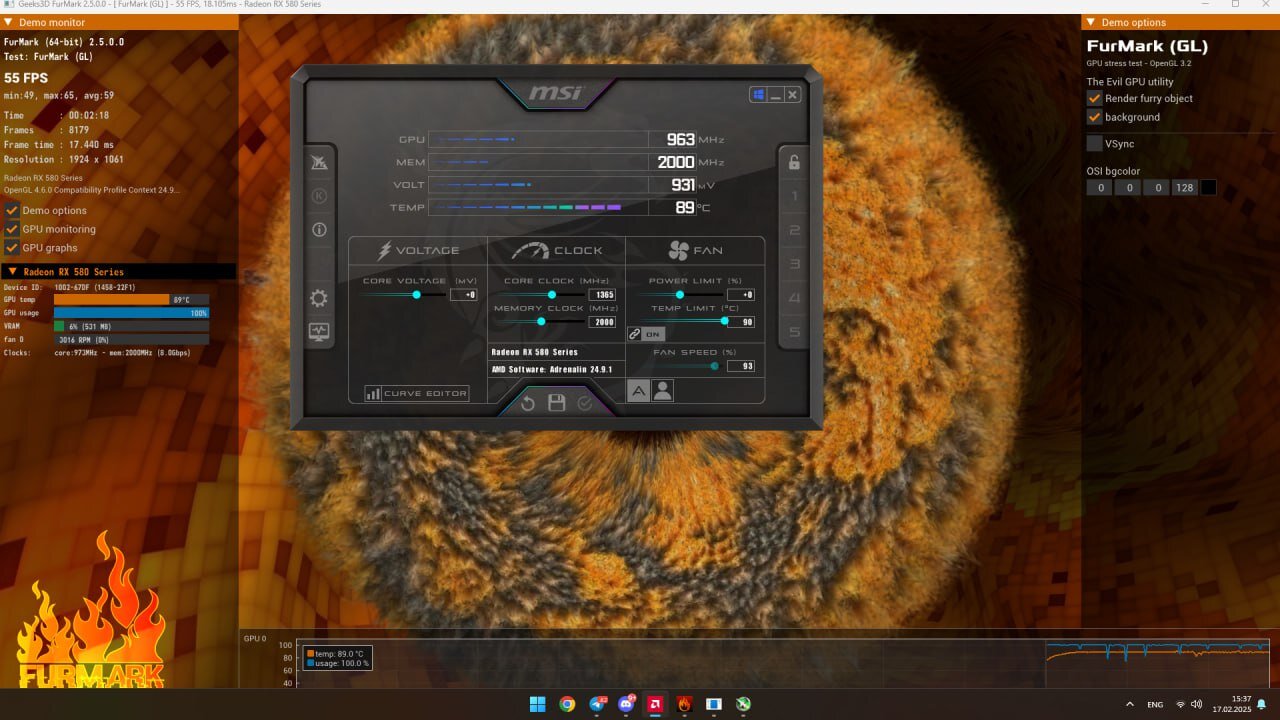The image size is (1280, 720).
Task: Click the first OSI bgcolor value field
Action: (1100, 187)
